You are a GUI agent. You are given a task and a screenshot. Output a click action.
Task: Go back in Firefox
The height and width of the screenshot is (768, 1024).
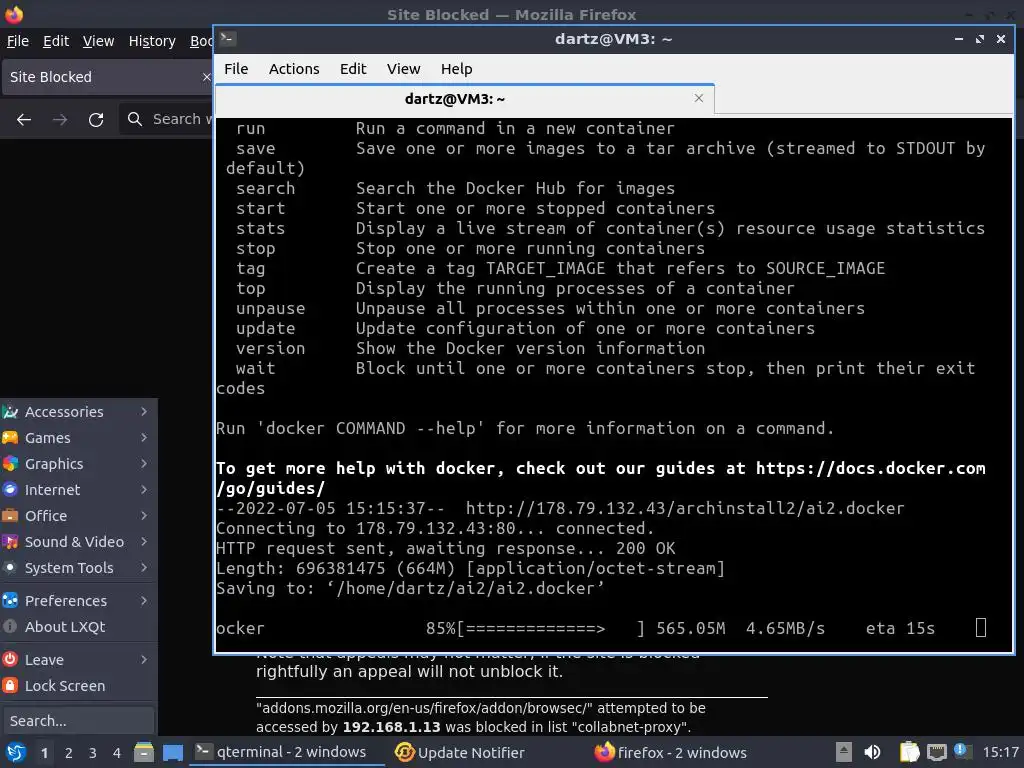[x=24, y=120]
